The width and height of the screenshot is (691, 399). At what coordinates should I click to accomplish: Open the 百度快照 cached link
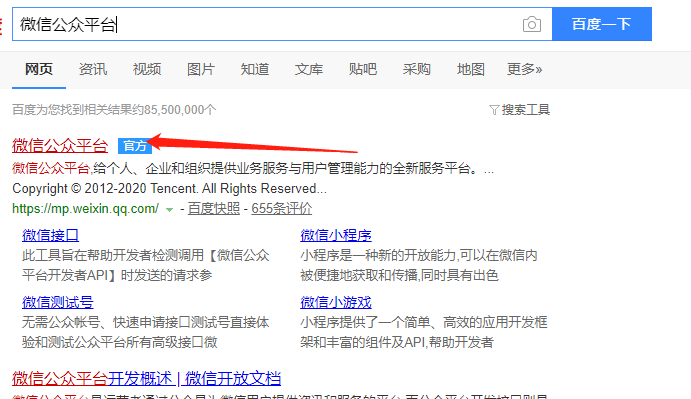pos(214,209)
